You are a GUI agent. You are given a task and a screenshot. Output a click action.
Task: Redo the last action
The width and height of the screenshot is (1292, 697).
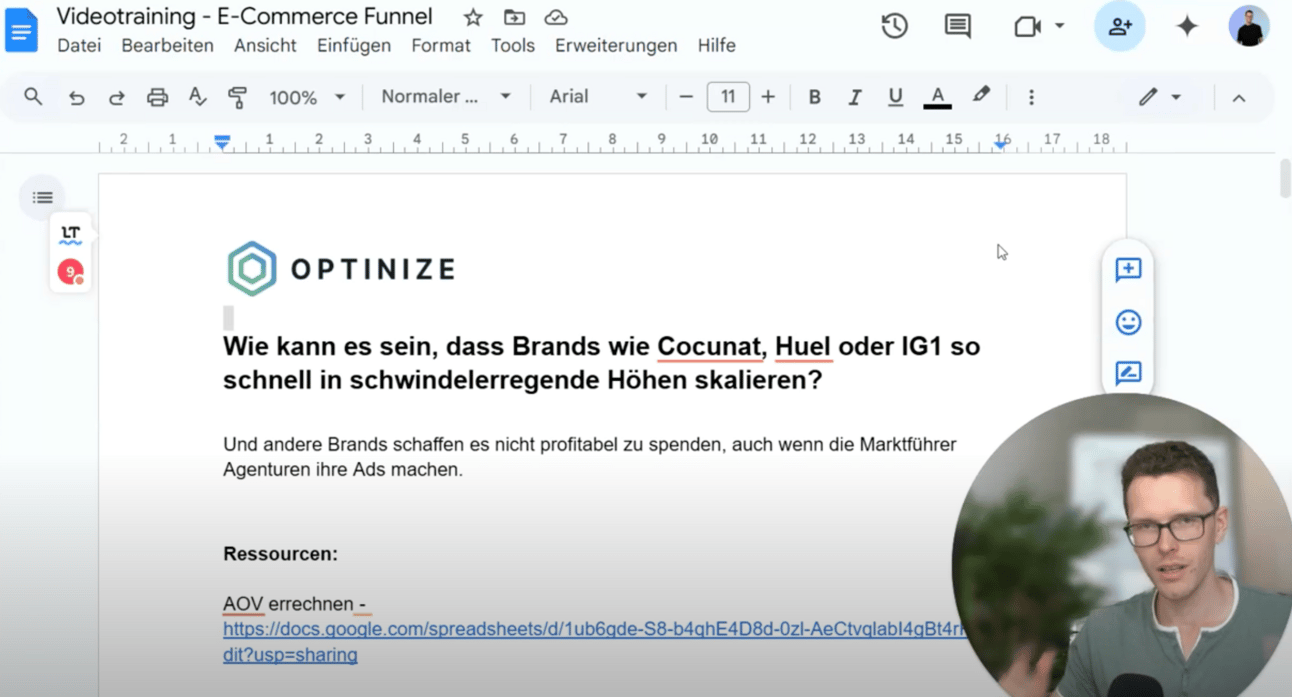116,97
